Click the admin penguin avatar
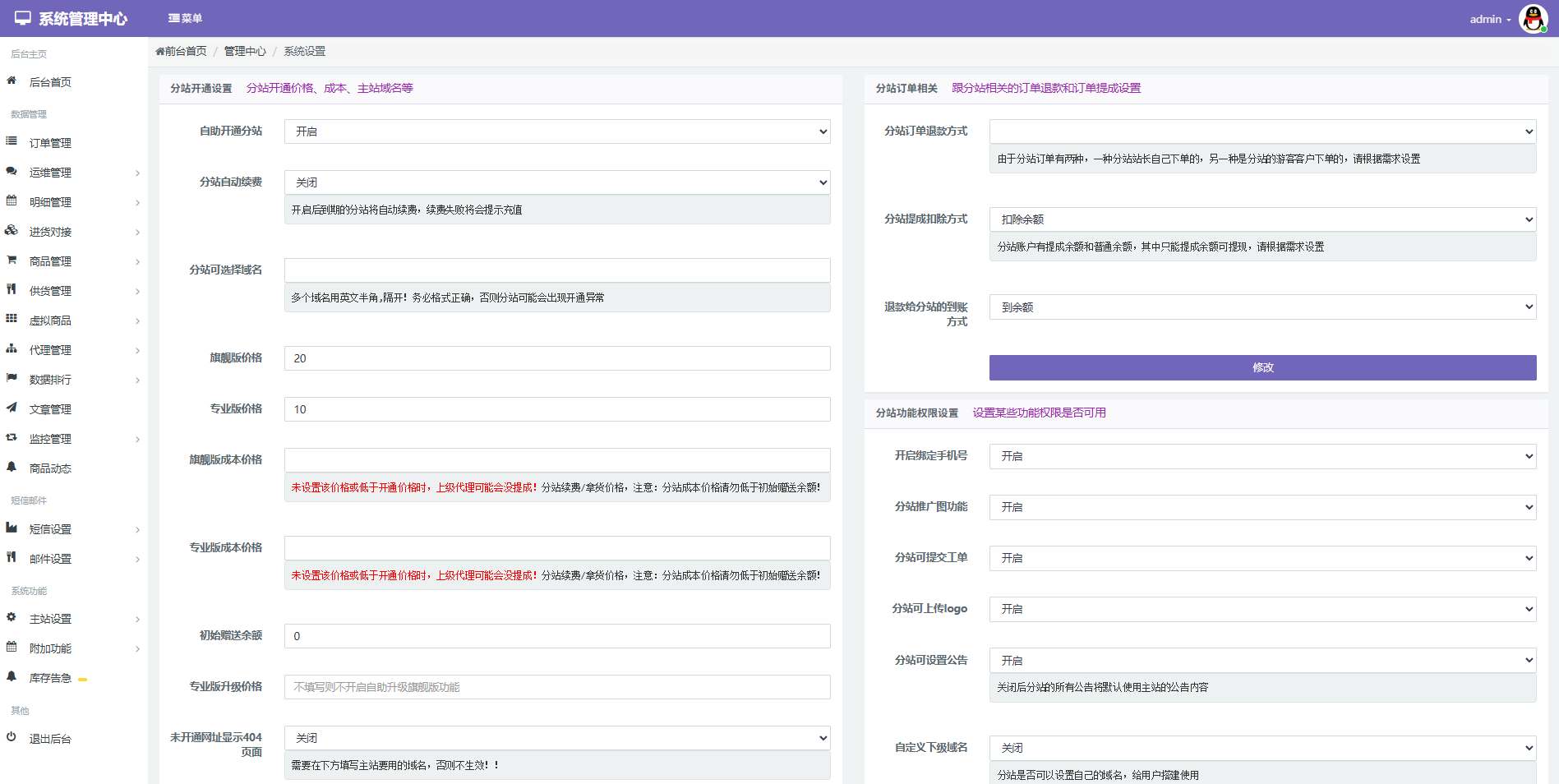This screenshot has height=784, width=1559. tap(1533, 18)
